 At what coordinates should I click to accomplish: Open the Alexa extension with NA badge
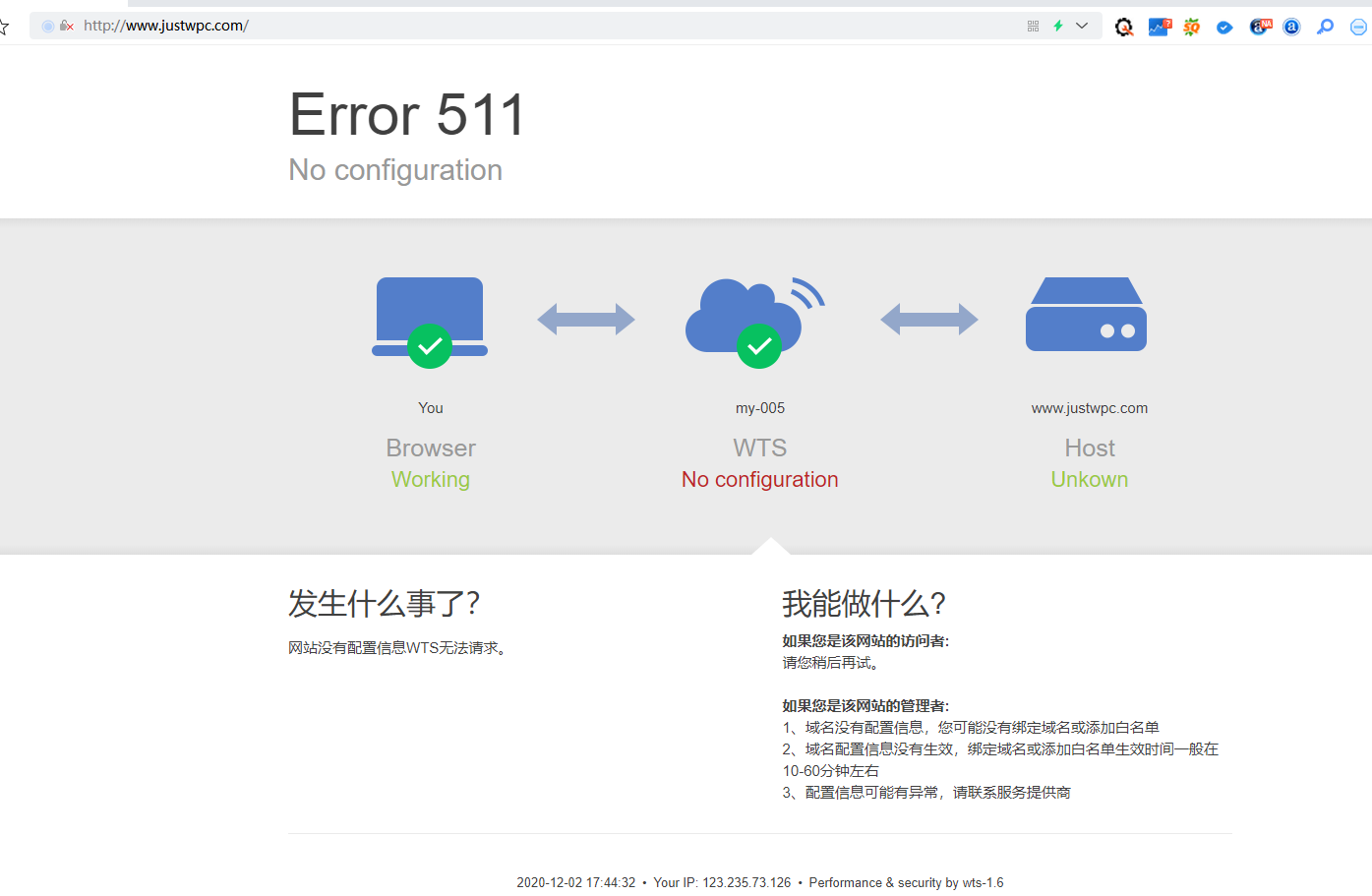point(1260,28)
